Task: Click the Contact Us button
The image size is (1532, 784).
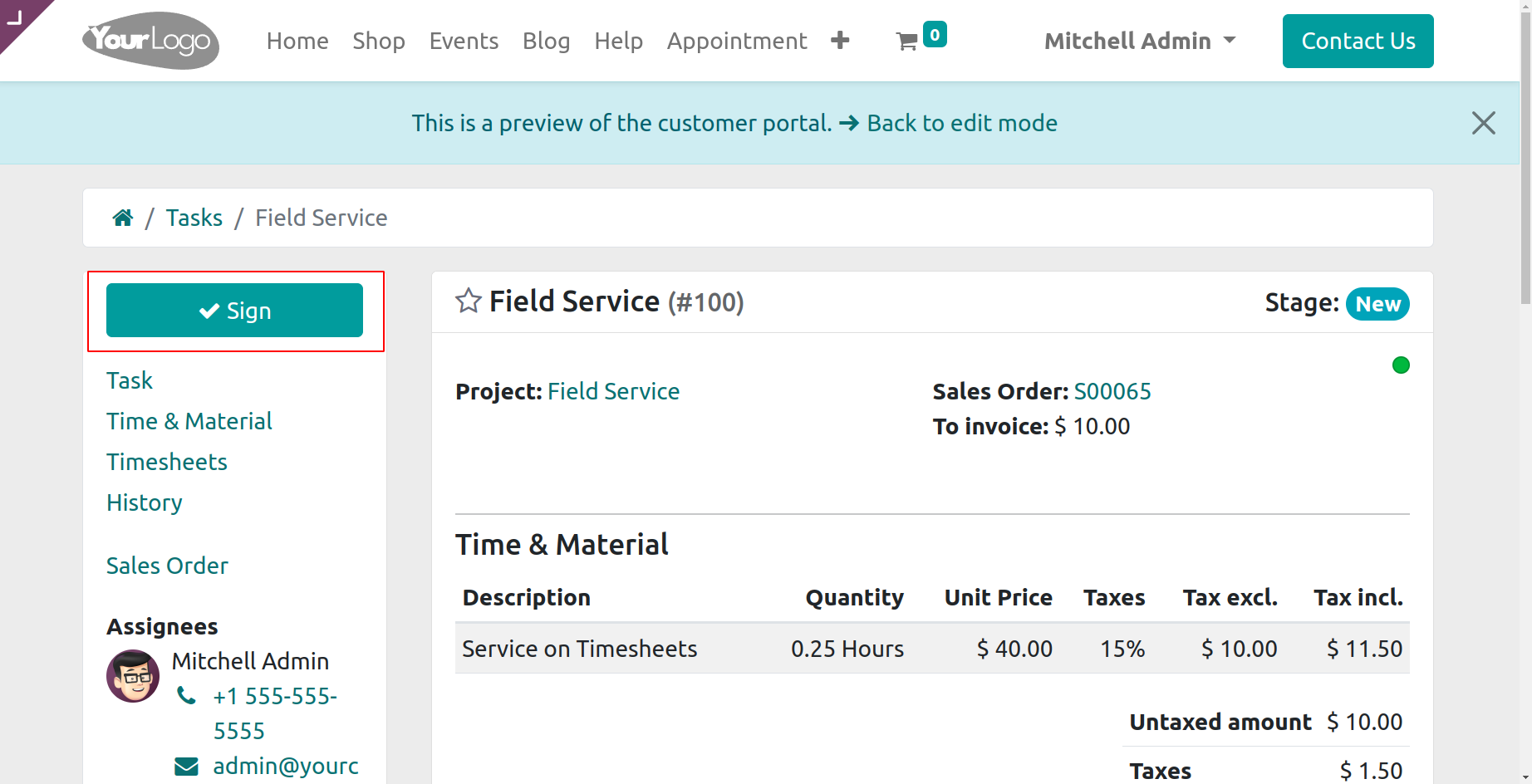Action: point(1358,41)
